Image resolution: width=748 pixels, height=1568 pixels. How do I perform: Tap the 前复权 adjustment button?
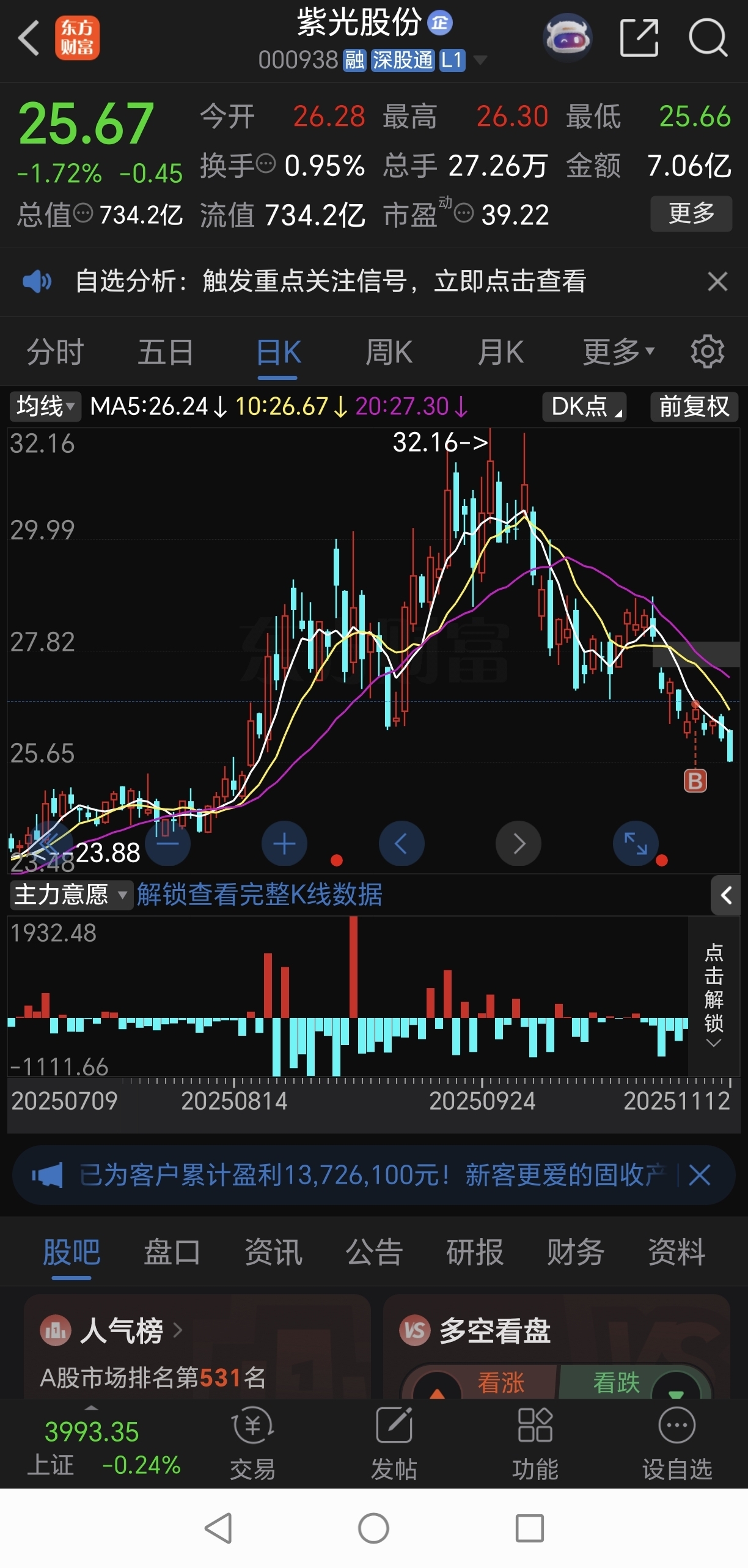point(694,406)
